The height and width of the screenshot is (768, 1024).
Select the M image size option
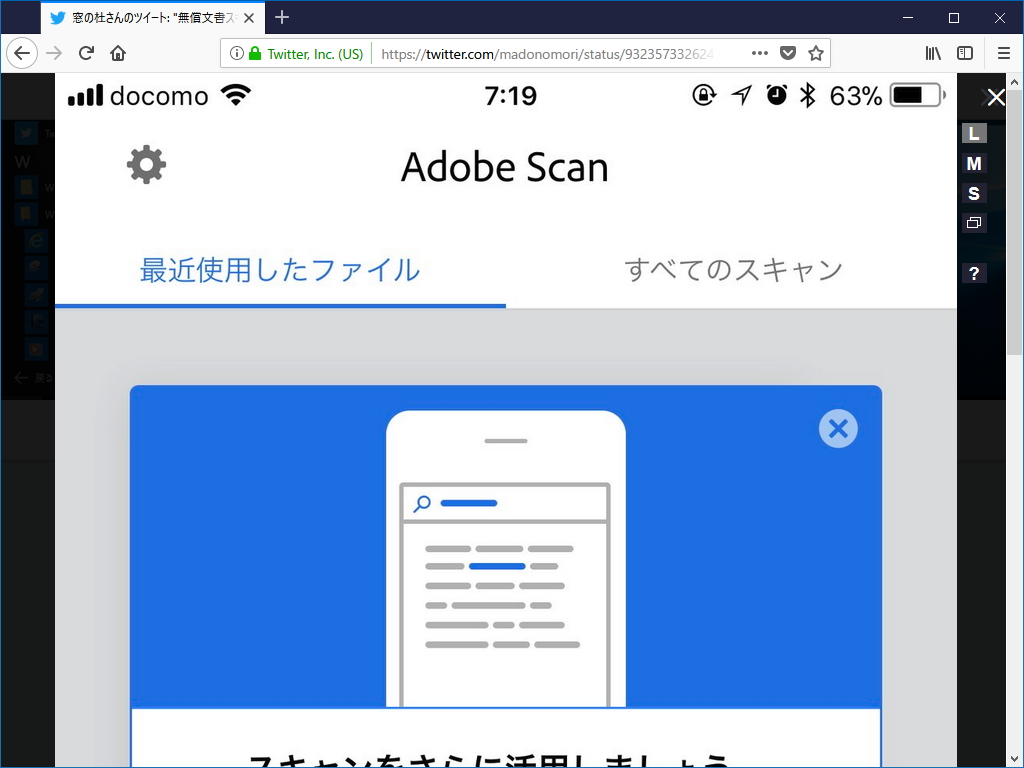tap(974, 162)
